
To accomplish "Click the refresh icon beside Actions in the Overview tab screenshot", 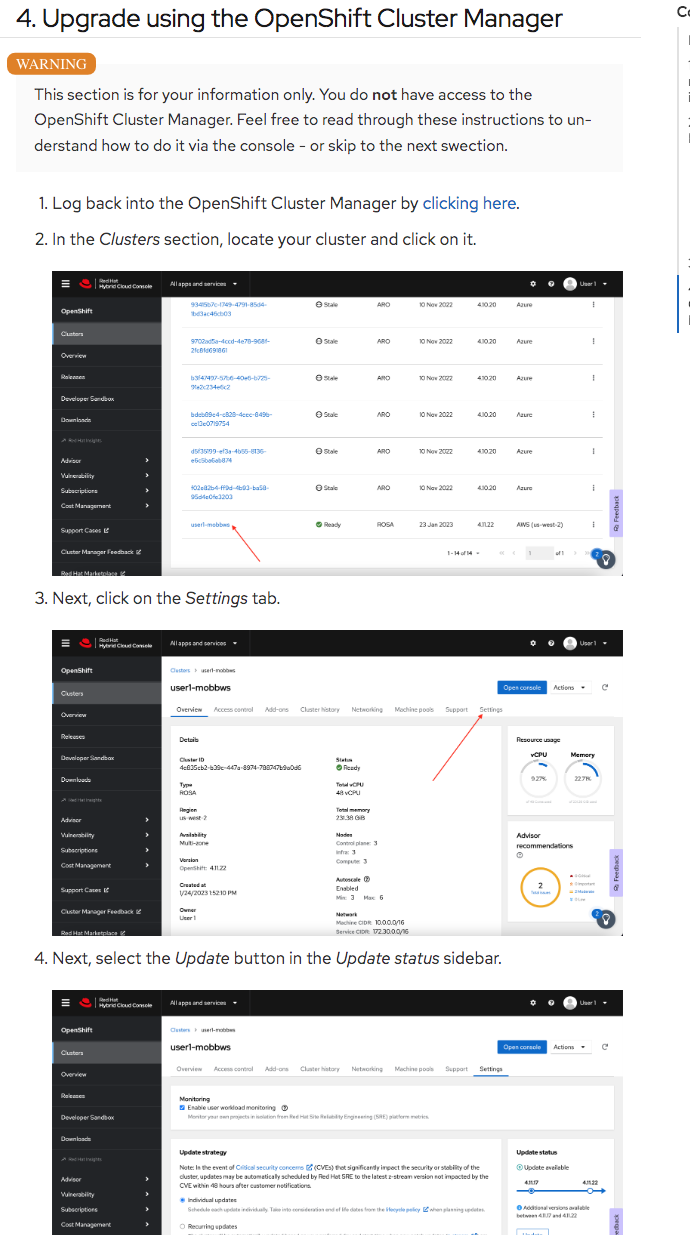I will tap(605, 687).
